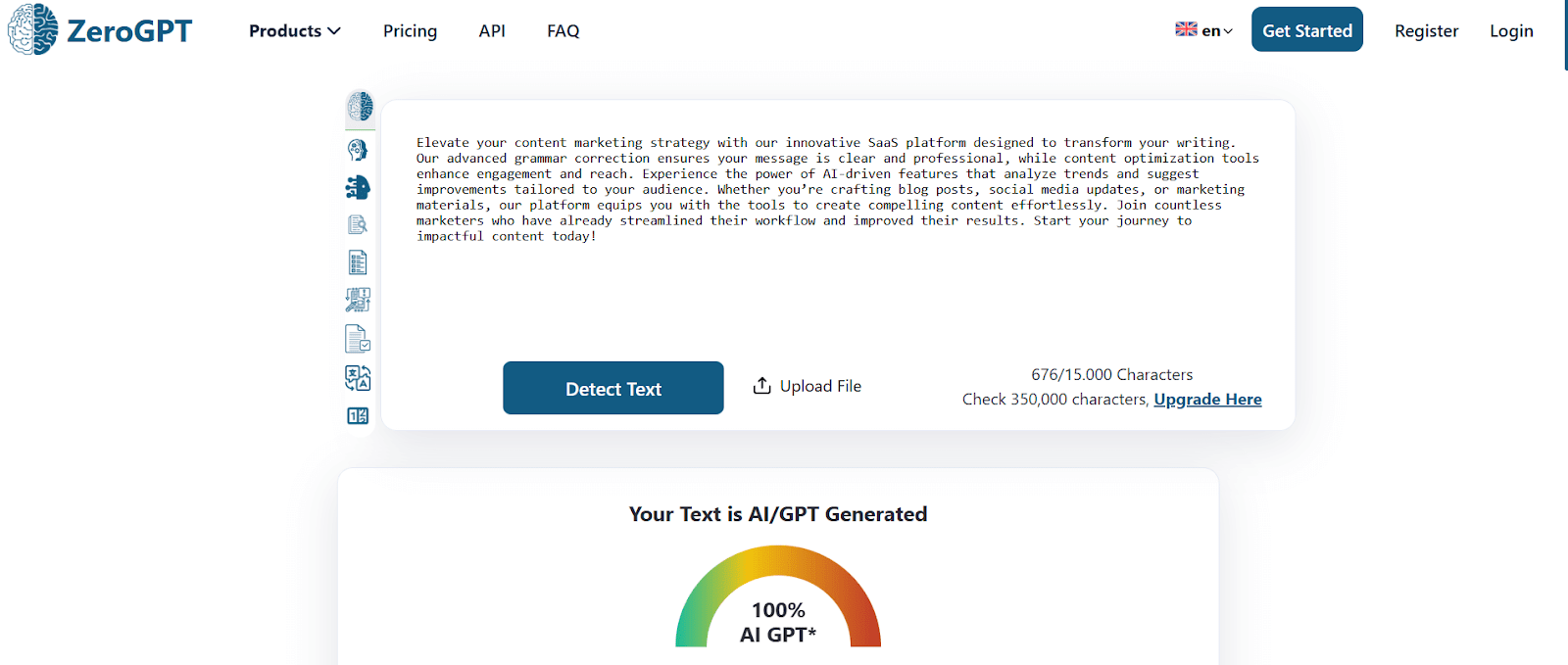1568x665 pixels.
Task: Click the Upgrade Here link
Action: [x=1207, y=399]
